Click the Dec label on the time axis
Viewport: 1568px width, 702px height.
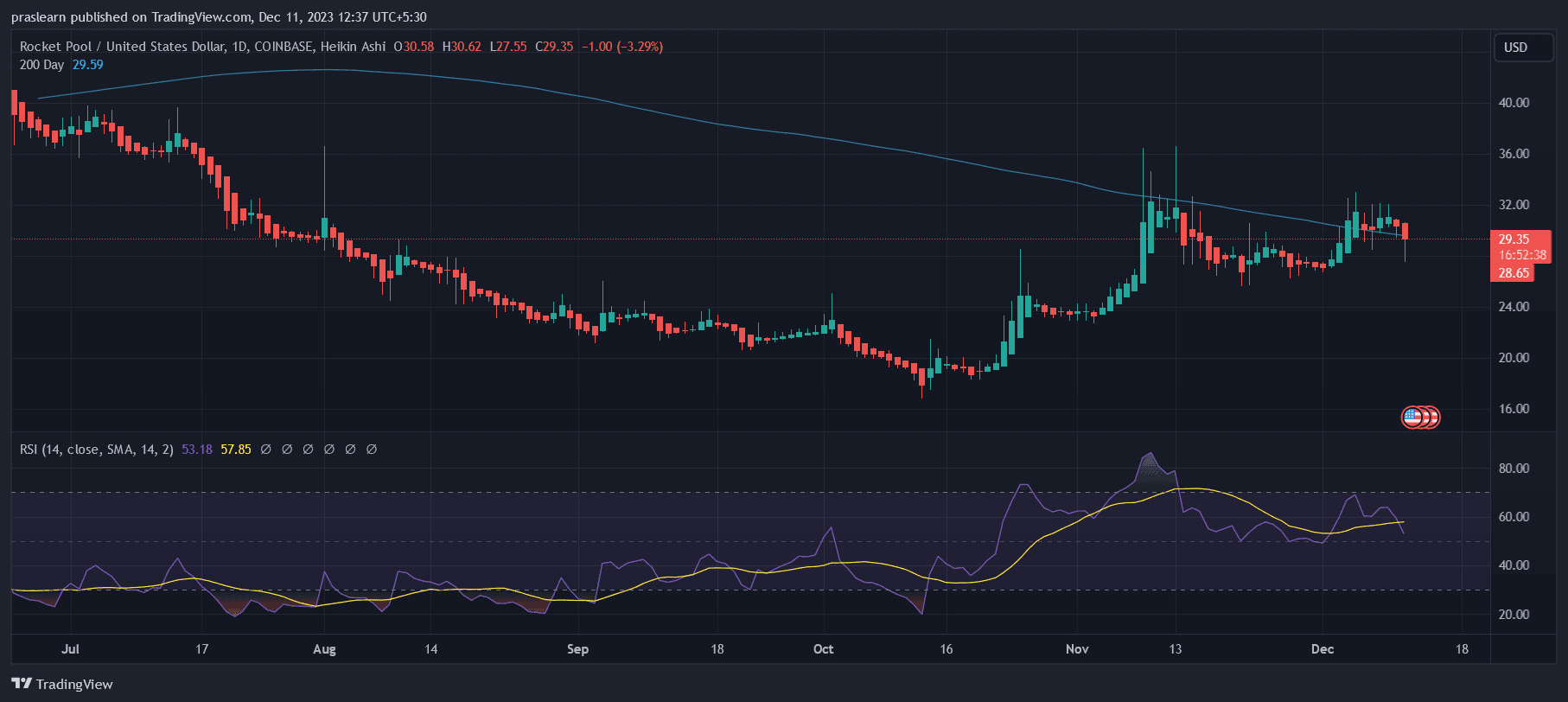coord(1322,649)
